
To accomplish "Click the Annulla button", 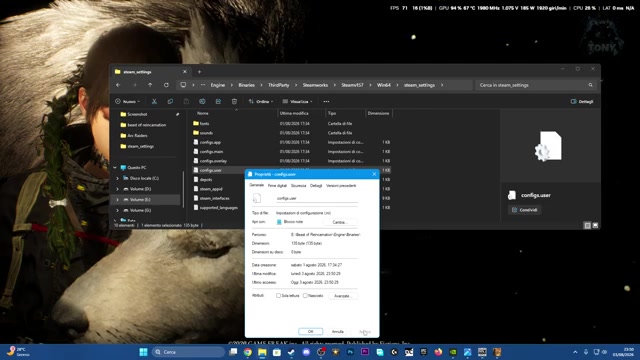I will 338,331.
